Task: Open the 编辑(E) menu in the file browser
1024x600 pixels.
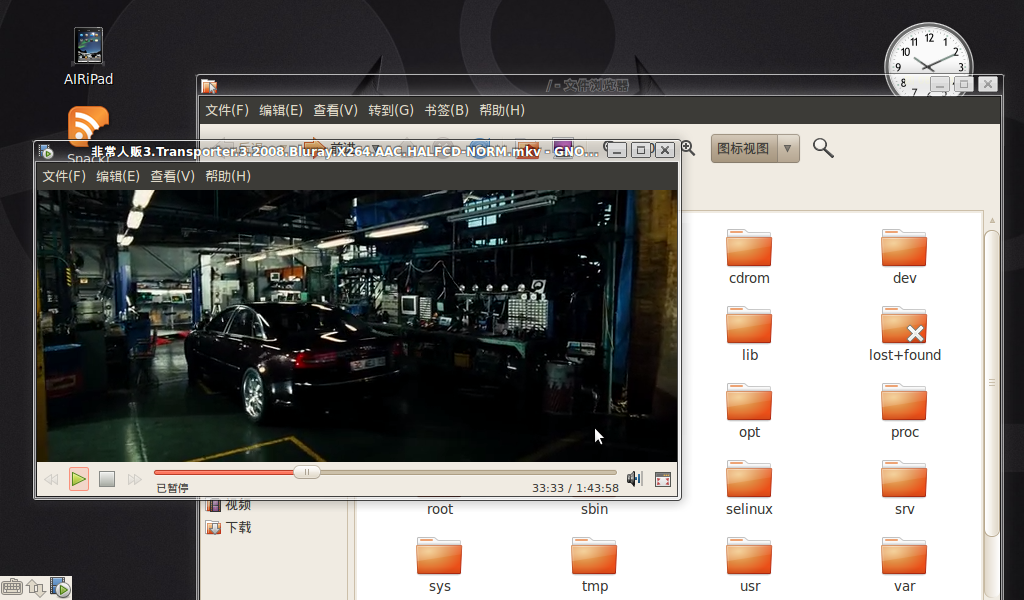Action: 281,110
